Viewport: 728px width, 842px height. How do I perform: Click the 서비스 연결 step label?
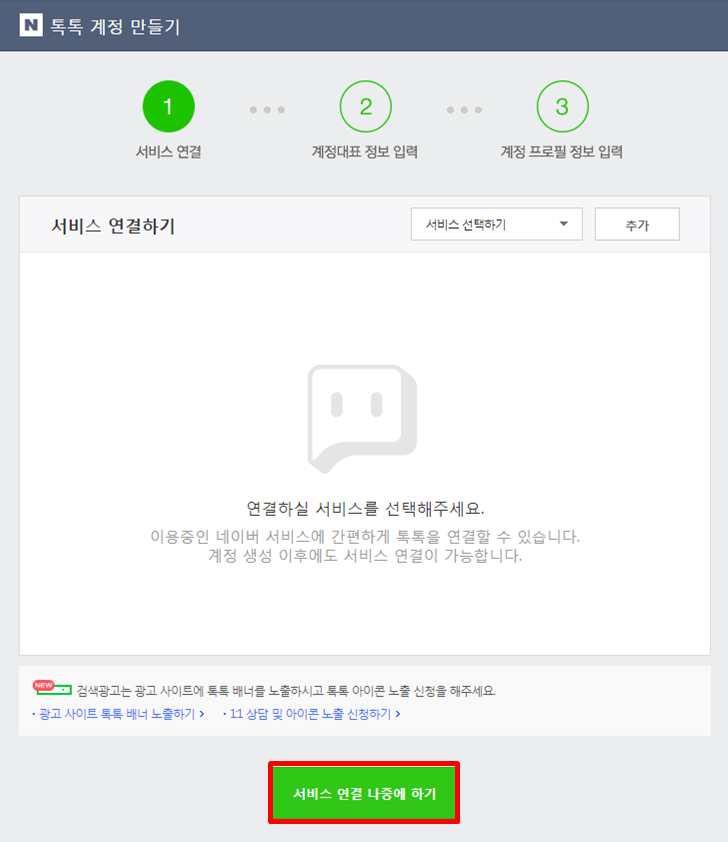click(169, 152)
